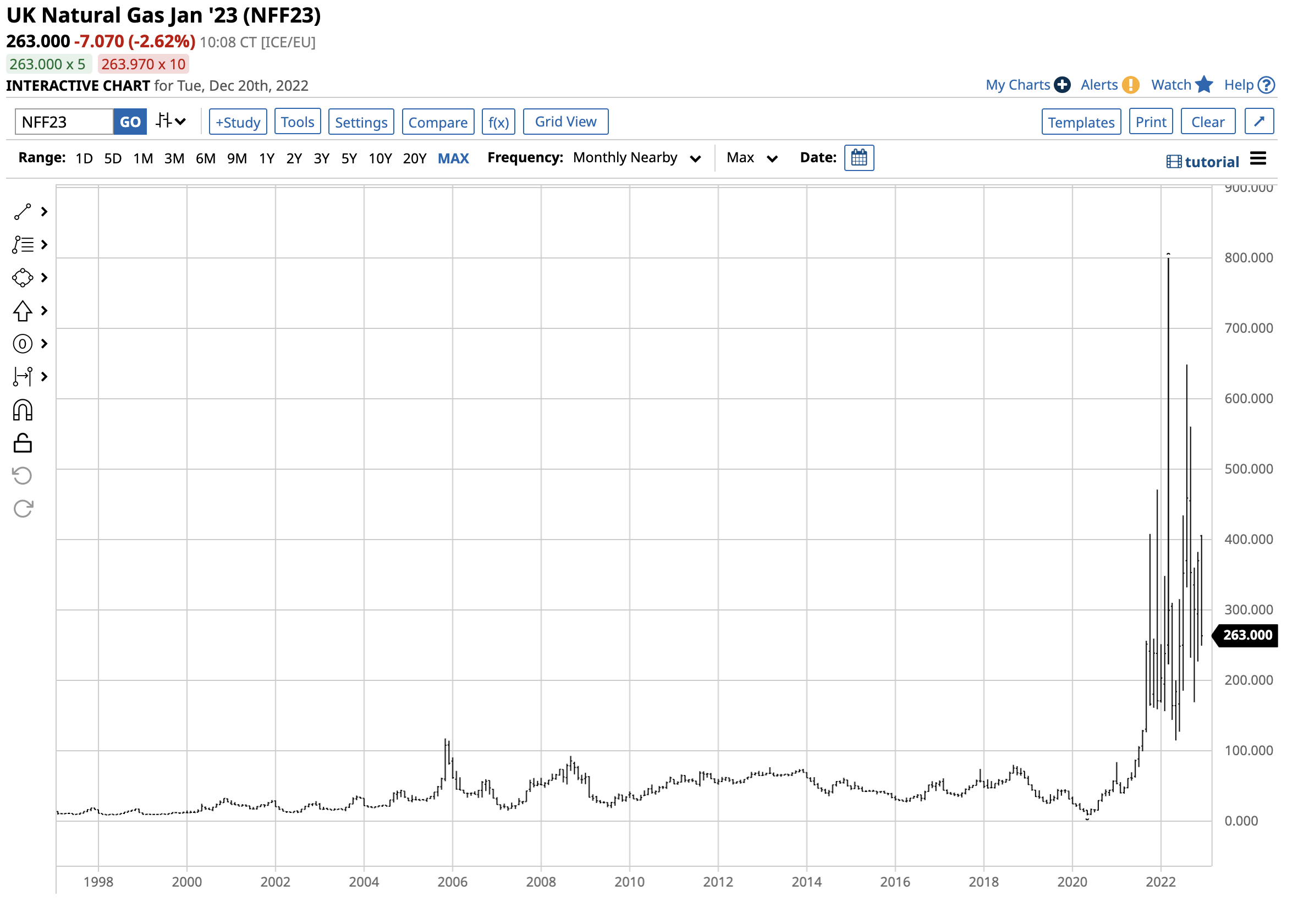Click the undo arrow icon
Viewport: 1309px width, 924px height.
[22, 476]
